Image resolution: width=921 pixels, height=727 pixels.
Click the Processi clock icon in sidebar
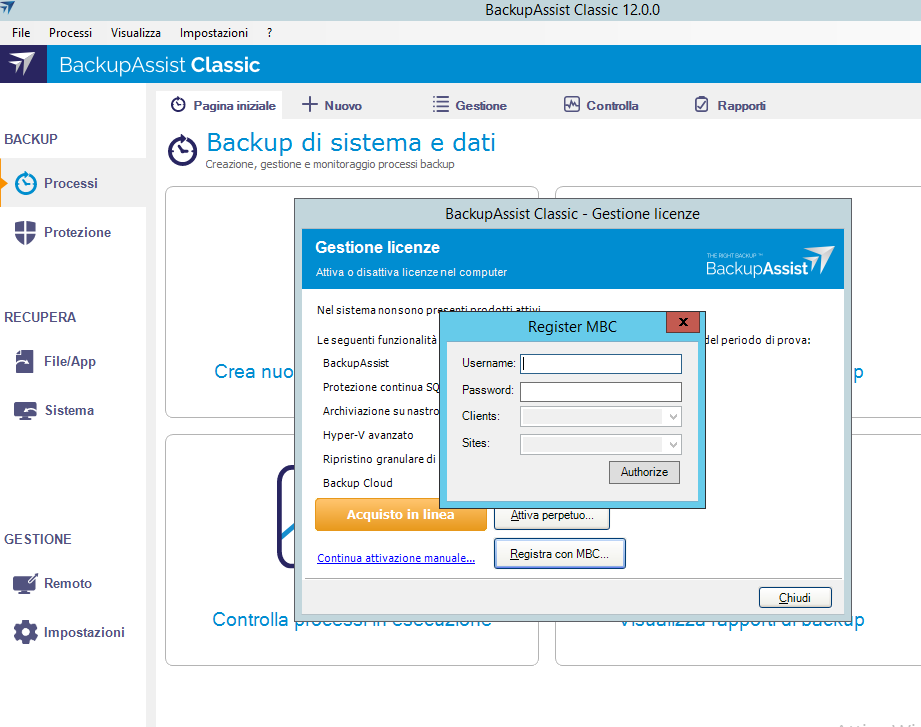click(26, 183)
